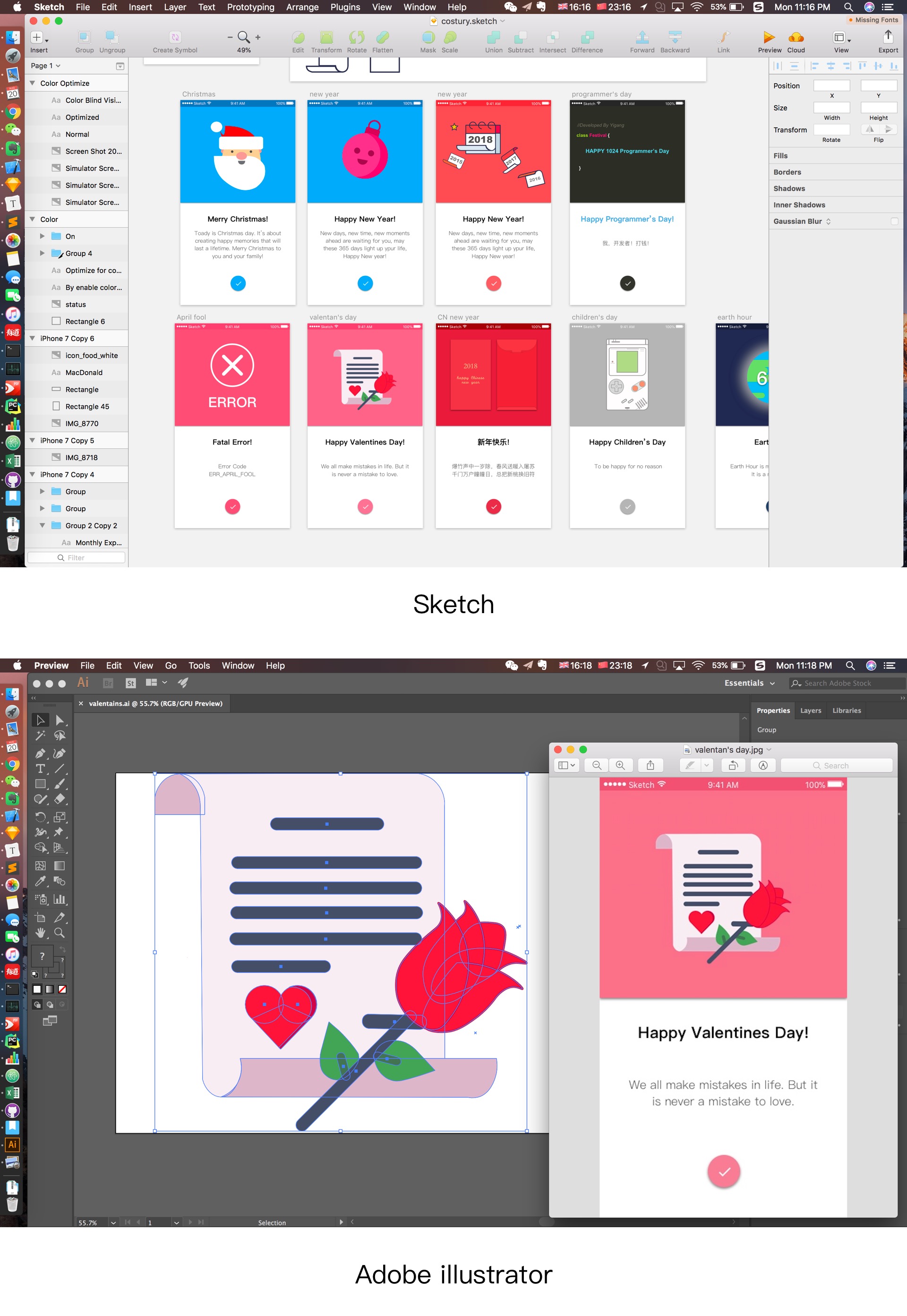Viewport: 907px width, 1316px height.
Task: Open the Page 1 dropdown
Action: [45, 66]
